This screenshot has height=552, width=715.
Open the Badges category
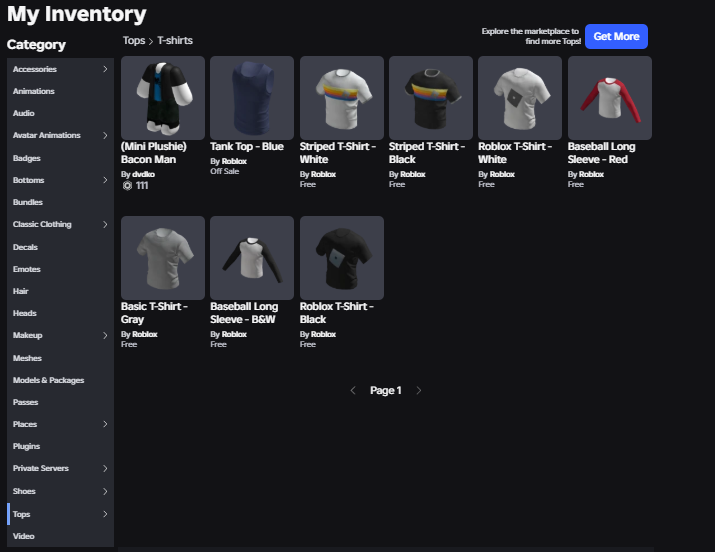[x=27, y=158]
